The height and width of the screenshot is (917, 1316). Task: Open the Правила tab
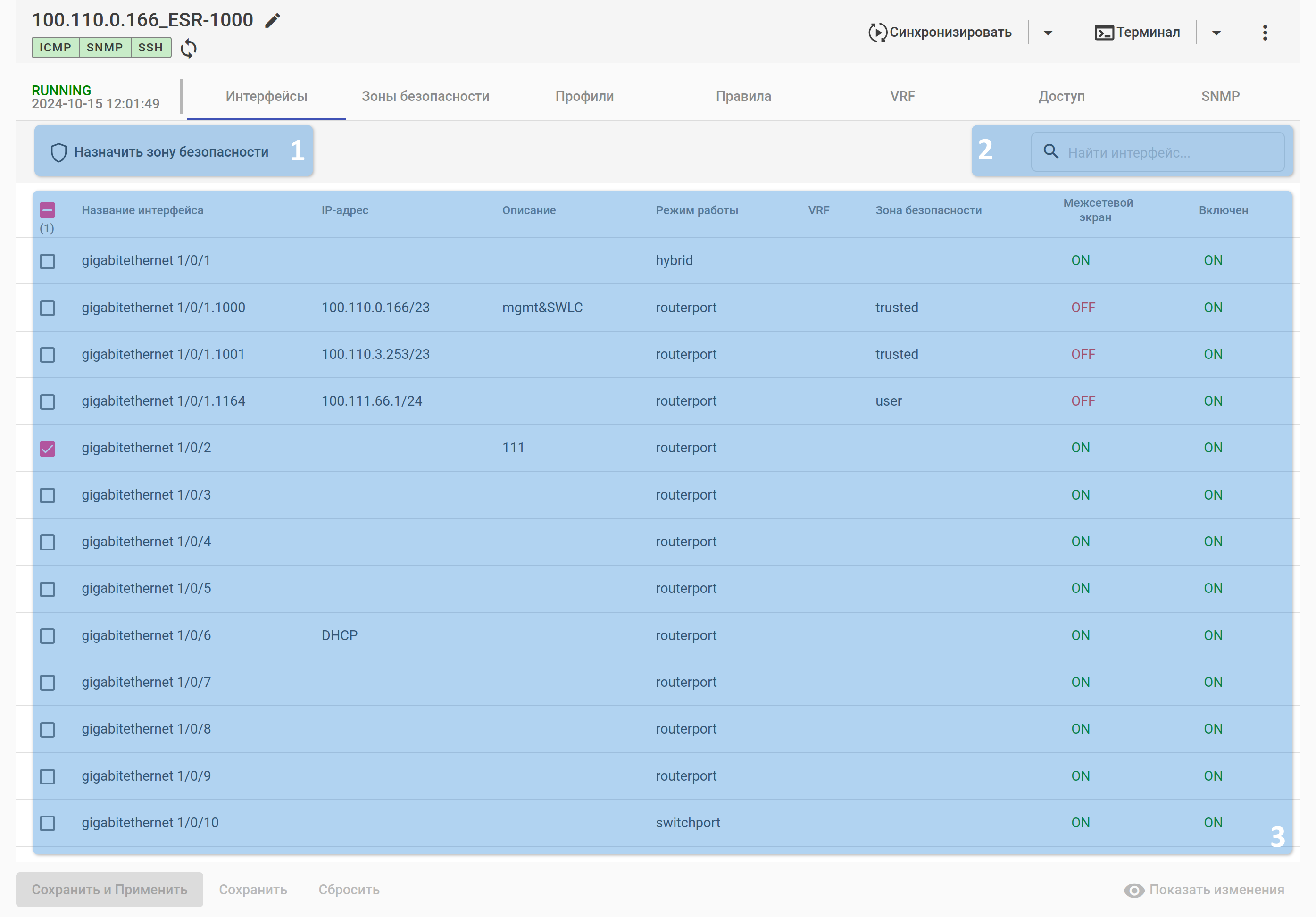coord(743,96)
